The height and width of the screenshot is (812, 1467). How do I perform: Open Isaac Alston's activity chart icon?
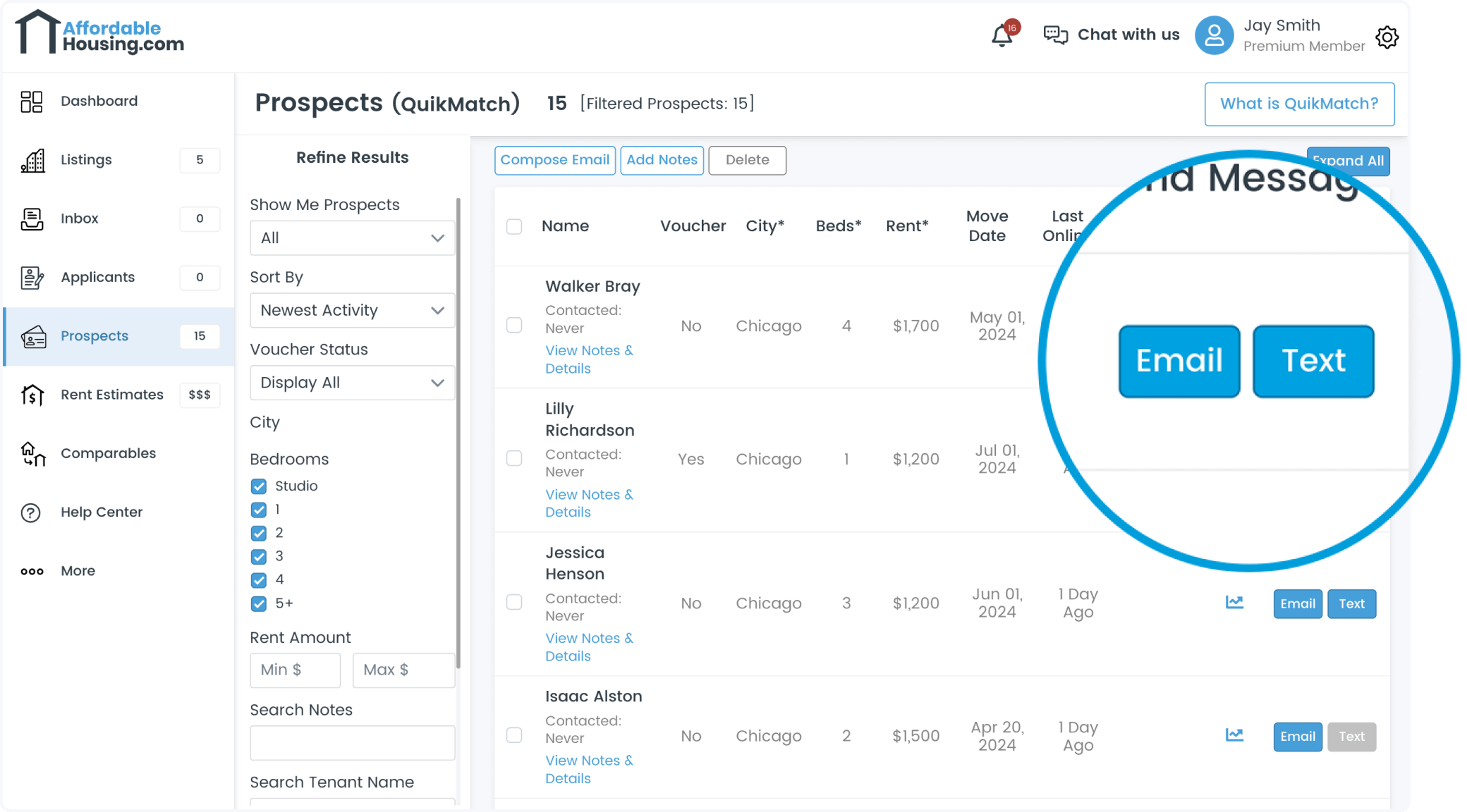(1234, 735)
